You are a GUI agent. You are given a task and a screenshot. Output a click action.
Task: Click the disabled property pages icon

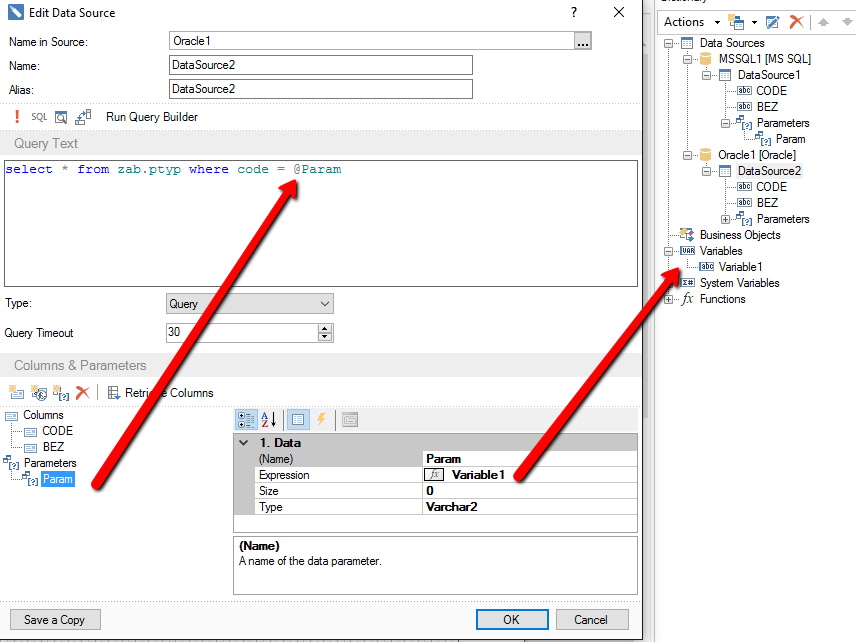(350, 420)
